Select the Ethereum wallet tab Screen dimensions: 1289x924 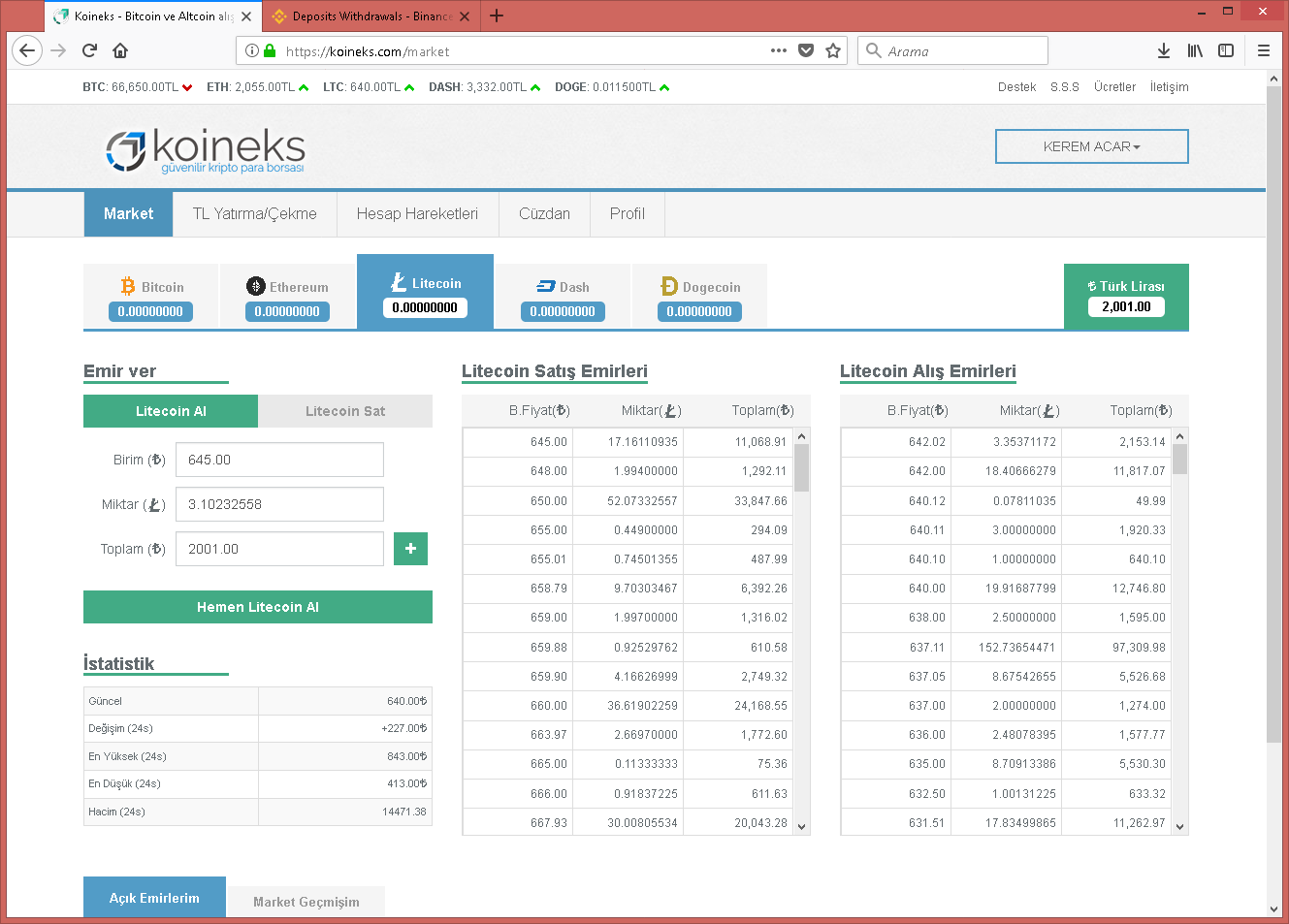click(287, 297)
